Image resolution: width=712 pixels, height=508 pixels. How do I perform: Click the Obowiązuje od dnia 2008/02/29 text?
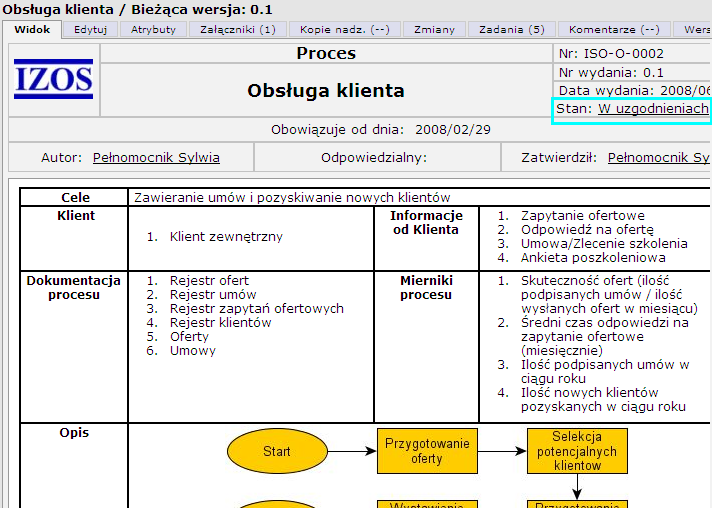coord(381,130)
